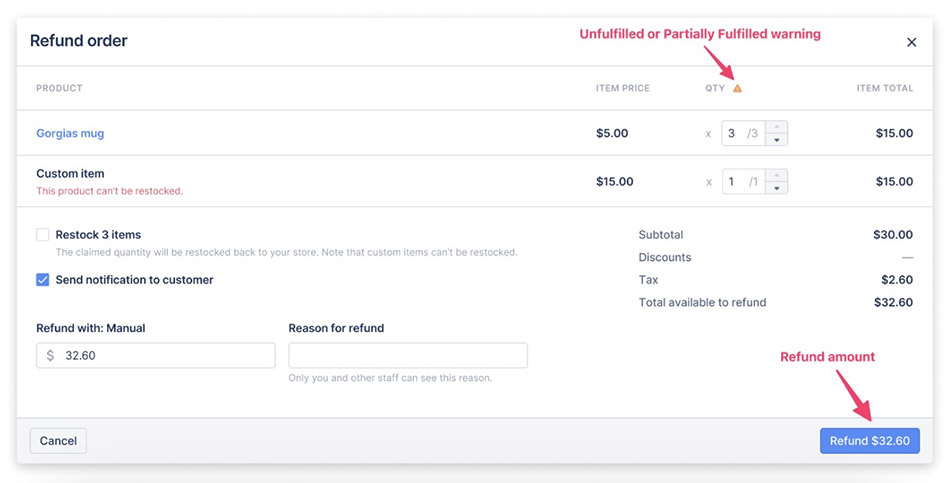The image size is (950, 483).
Task: Cancel the refund order
Action: coord(58,441)
